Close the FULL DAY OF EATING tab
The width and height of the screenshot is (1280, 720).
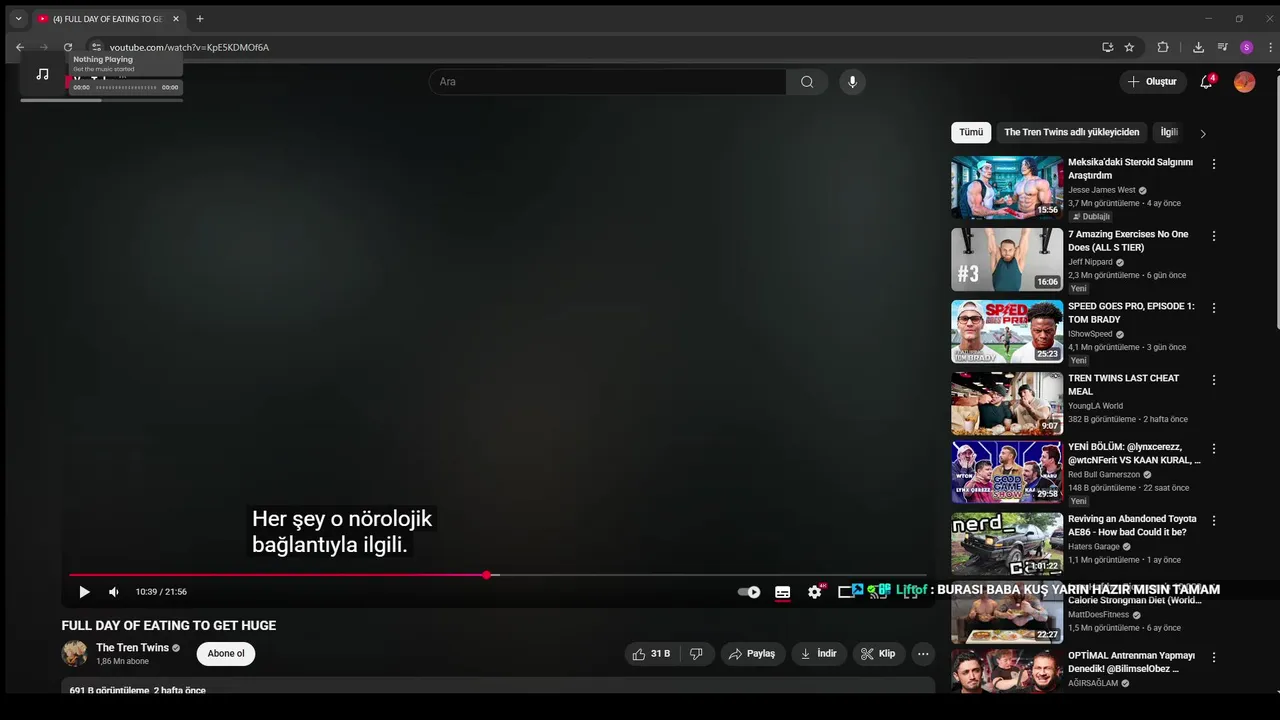point(176,19)
